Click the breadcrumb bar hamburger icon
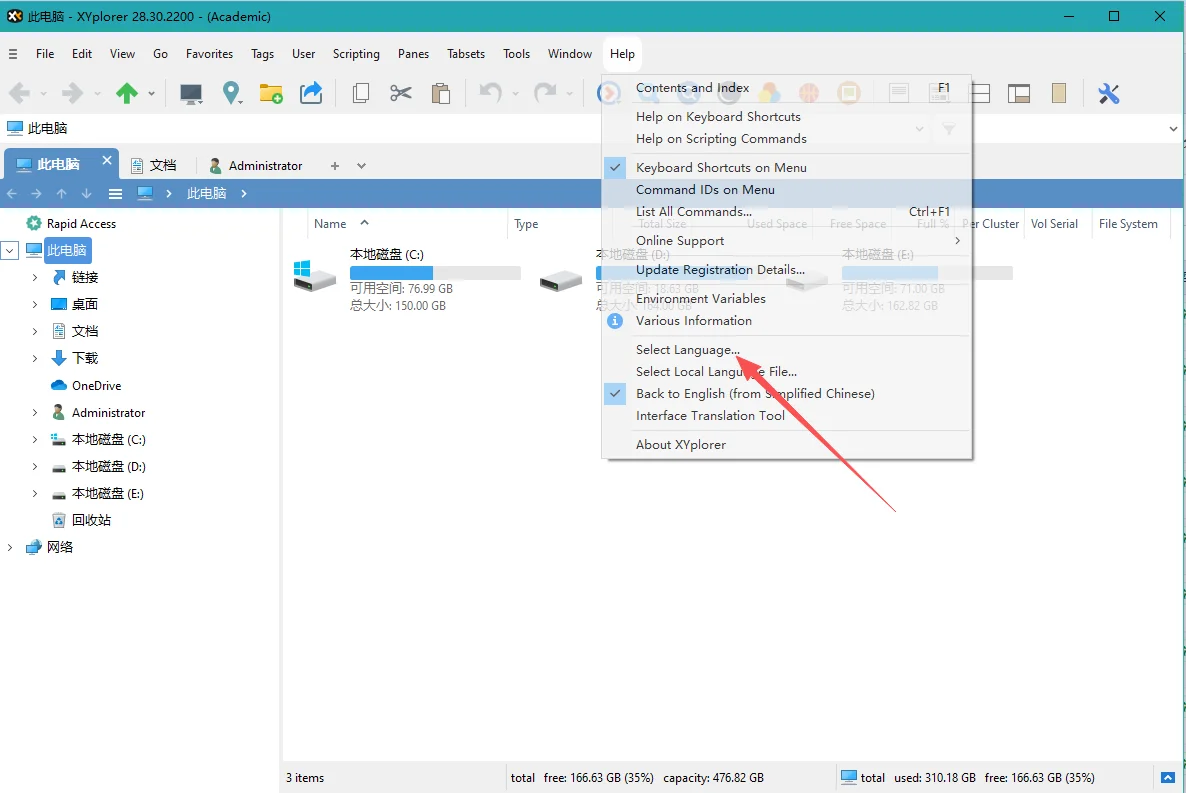 click(115, 194)
